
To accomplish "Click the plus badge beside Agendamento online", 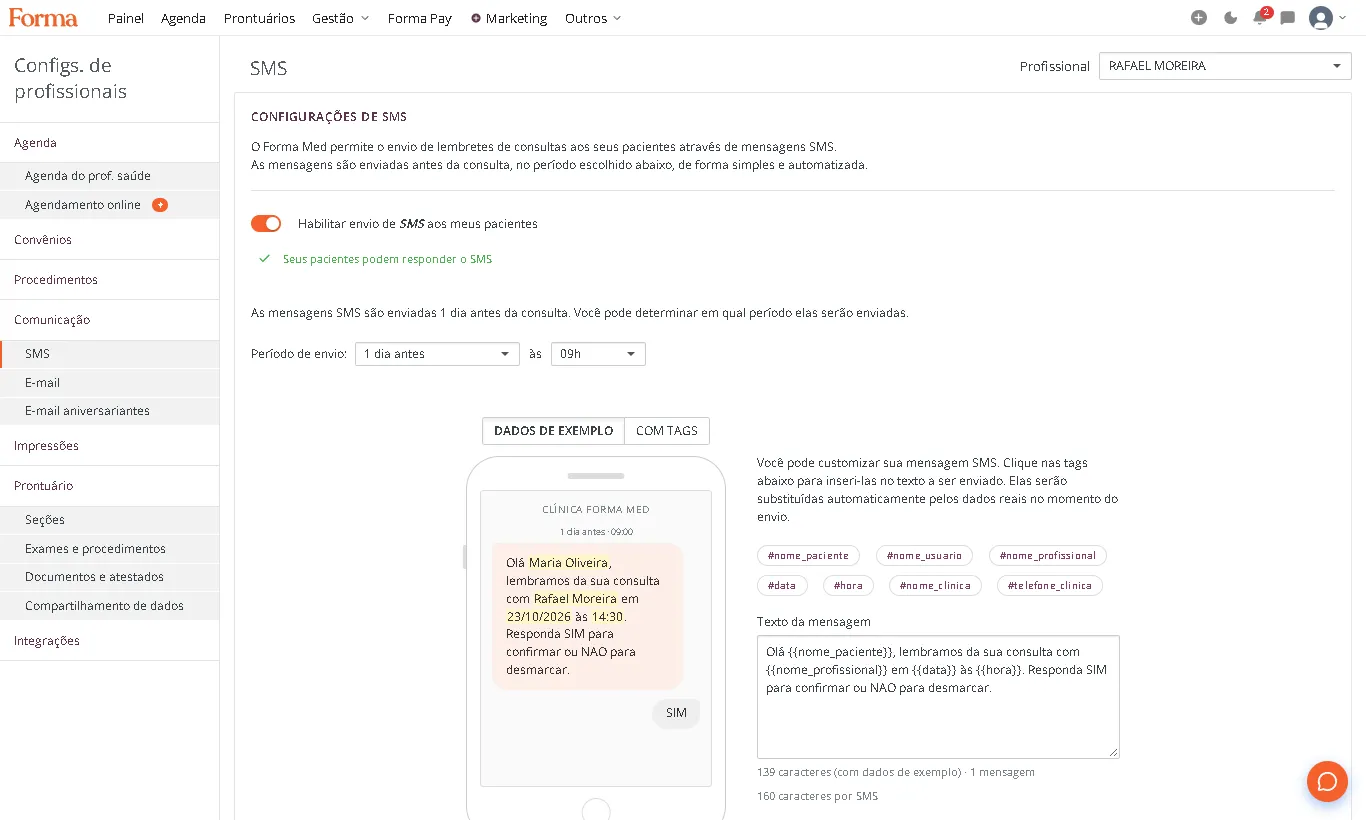I will pos(160,205).
